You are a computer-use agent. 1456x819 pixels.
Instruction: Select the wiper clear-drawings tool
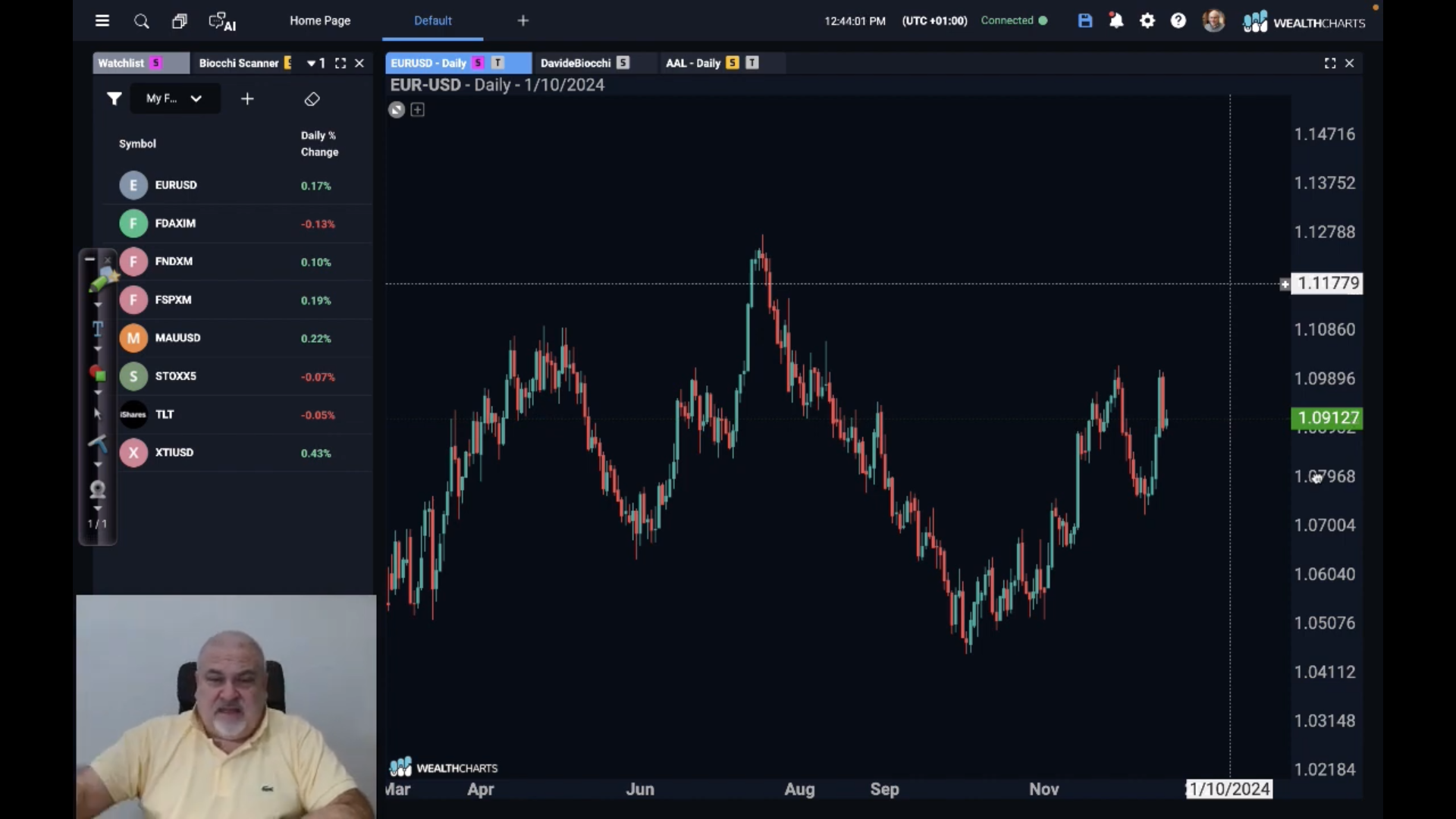point(98,443)
